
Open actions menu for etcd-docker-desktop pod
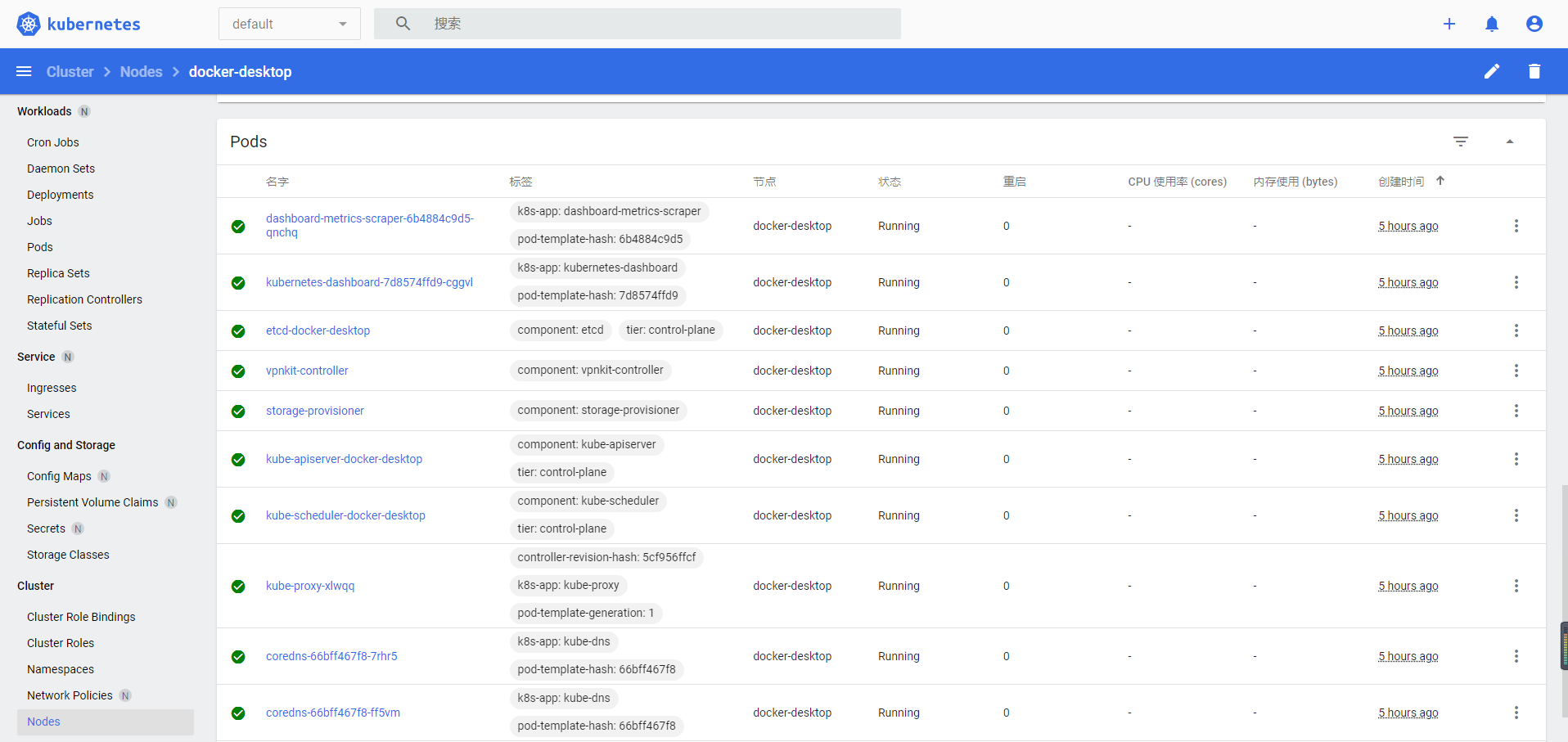[1516, 331]
